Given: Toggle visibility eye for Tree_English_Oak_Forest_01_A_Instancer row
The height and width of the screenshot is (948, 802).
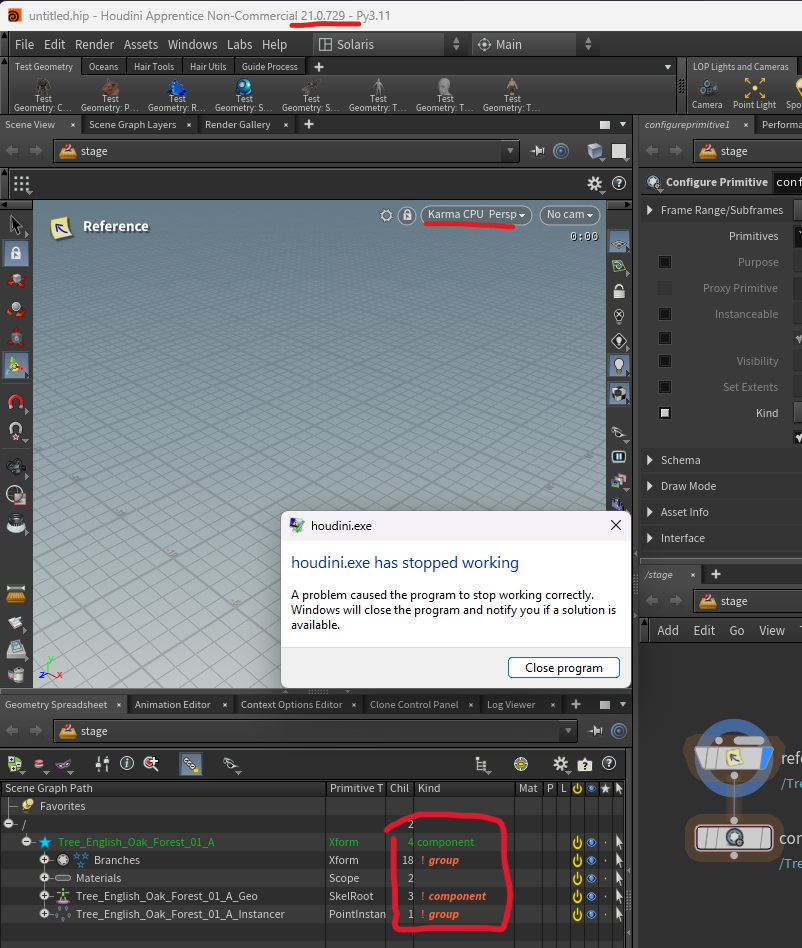Looking at the screenshot, I should point(592,914).
